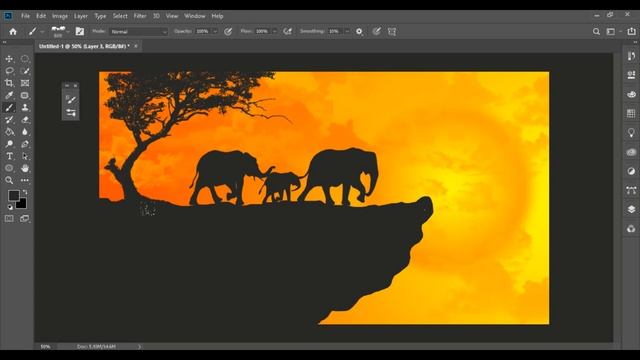Click the Home icon in options bar
This screenshot has width=640, height=360.
pyautogui.click(x=13, y=31)
